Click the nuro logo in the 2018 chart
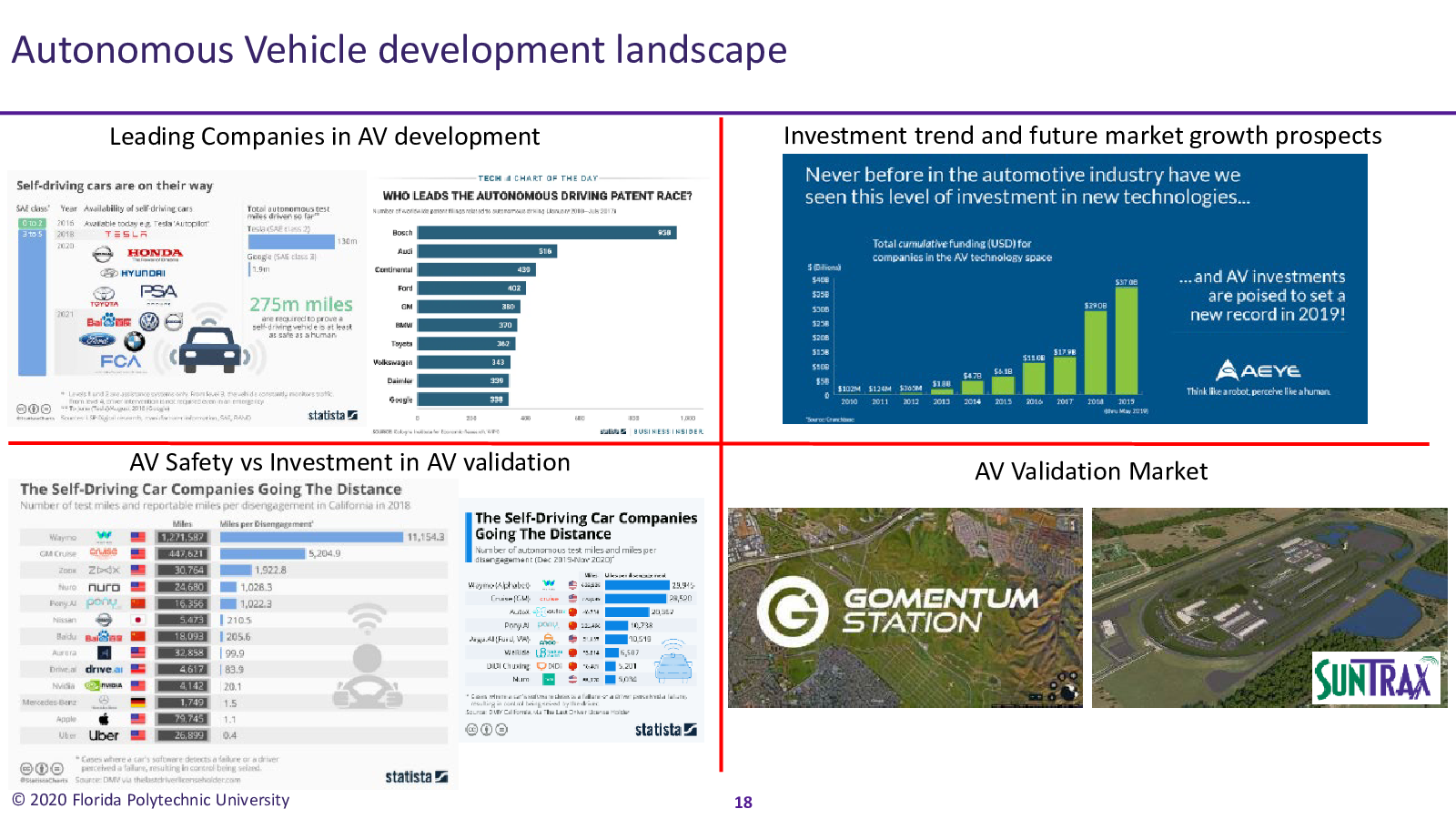The width and height of the screenshot is (1456, 819). point(105,587)
